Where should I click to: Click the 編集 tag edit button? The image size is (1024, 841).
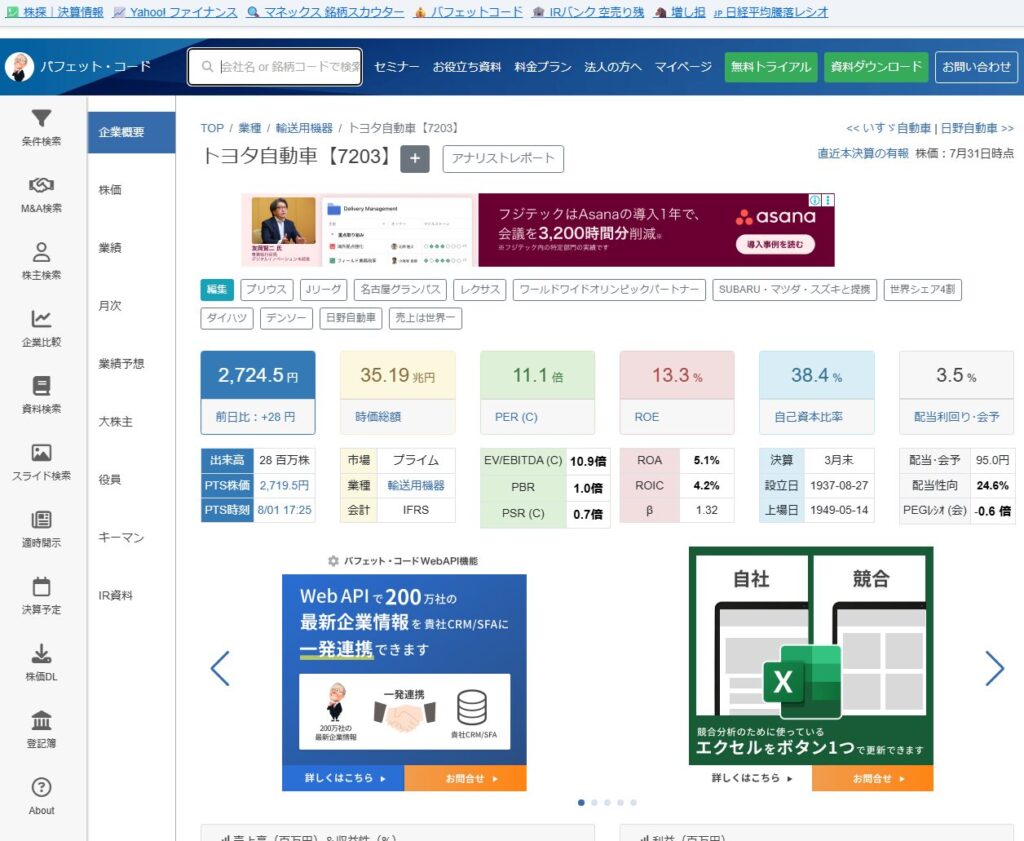click(x=217, y=289)
